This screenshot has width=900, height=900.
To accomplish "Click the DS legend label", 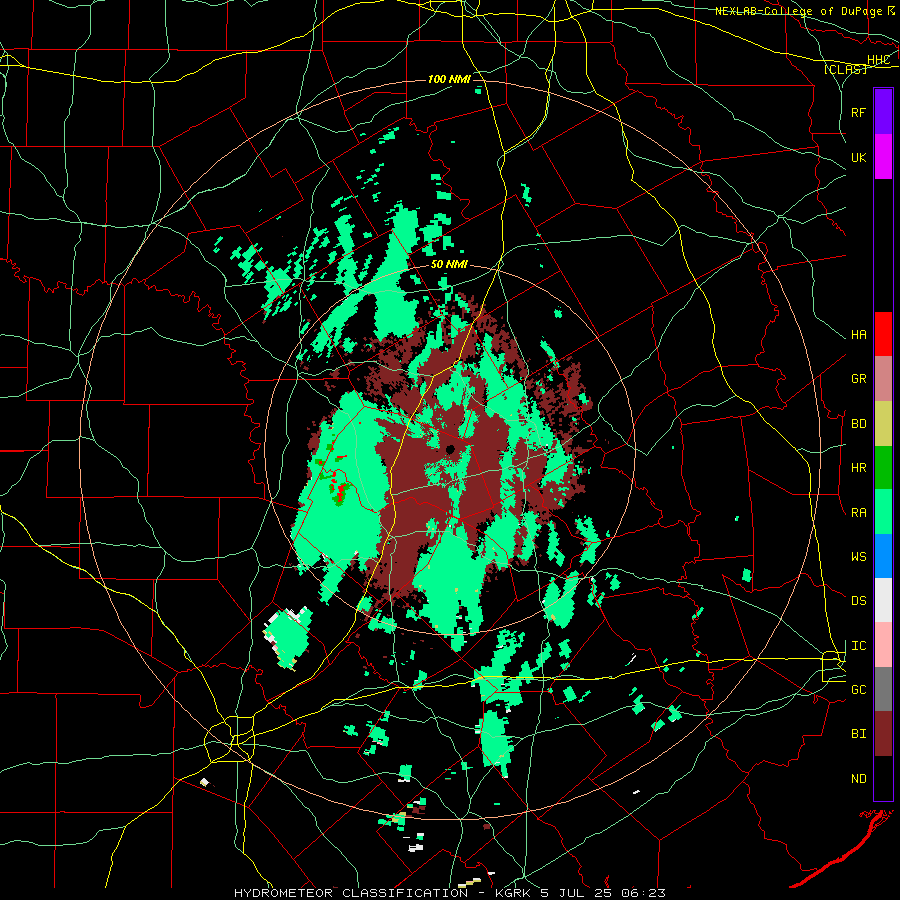I will tap(858, 601).
